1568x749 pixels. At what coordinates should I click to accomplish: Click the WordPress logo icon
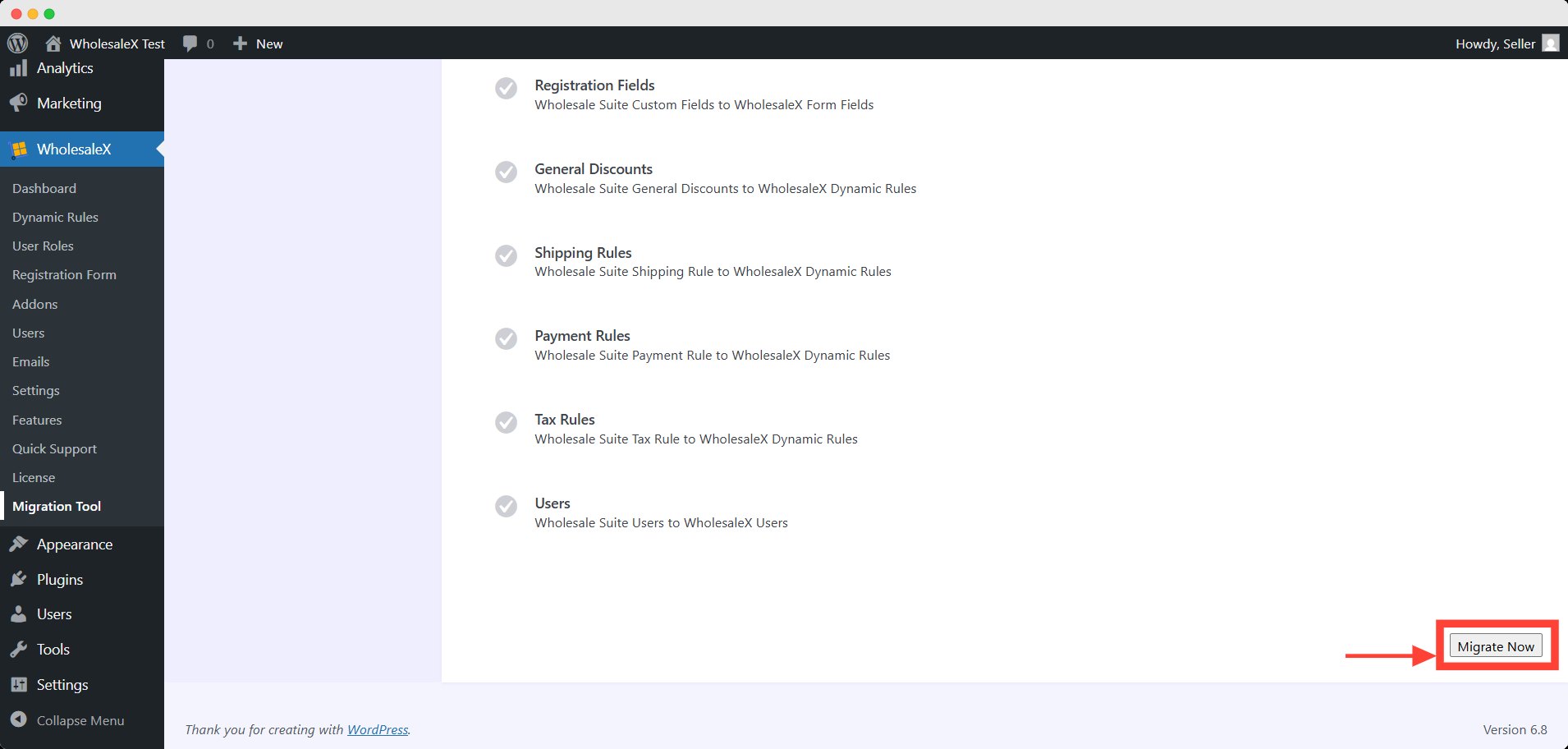pyautogui.click(x=18, y=44)
